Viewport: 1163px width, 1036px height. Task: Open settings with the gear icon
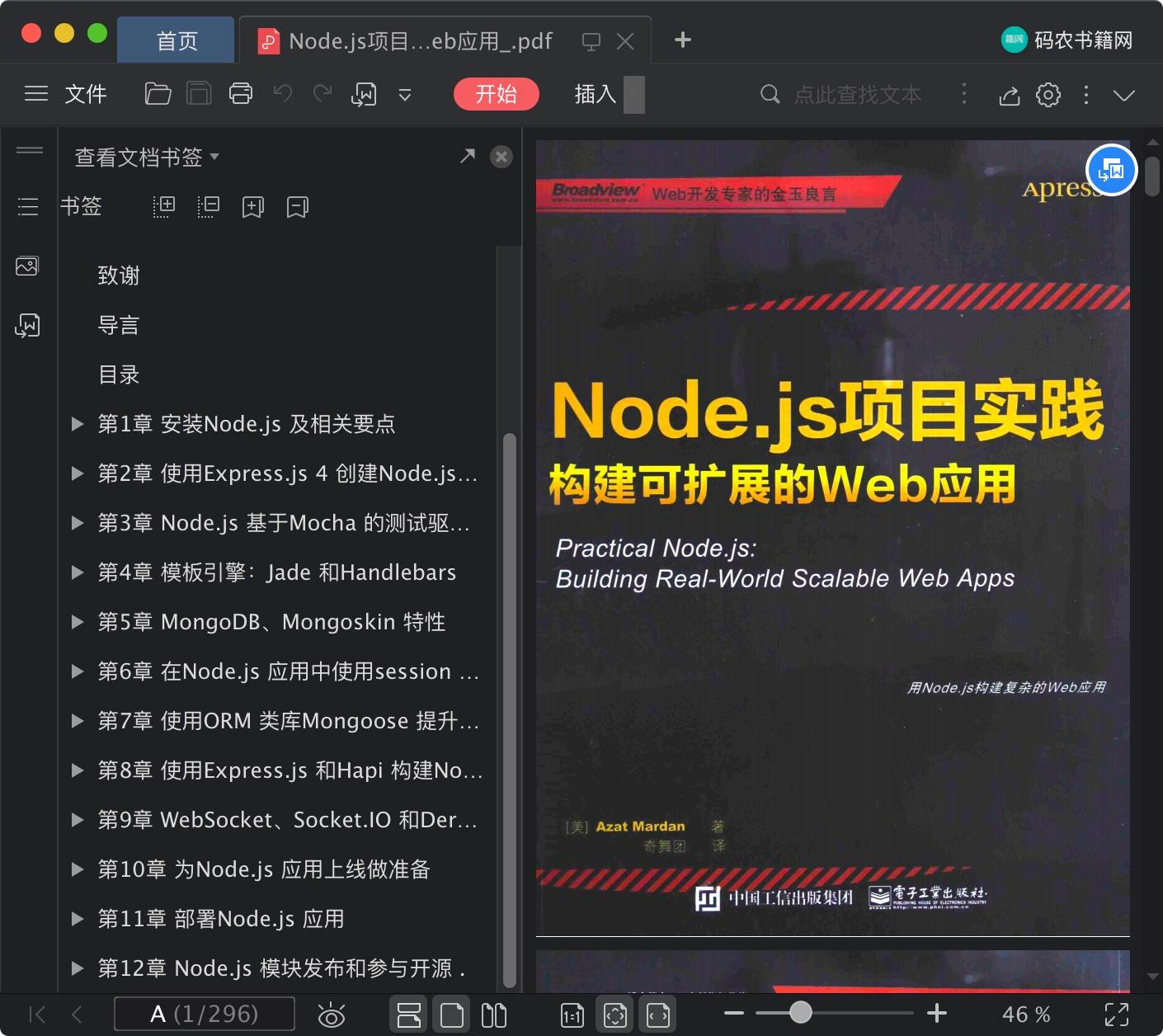1048,95
